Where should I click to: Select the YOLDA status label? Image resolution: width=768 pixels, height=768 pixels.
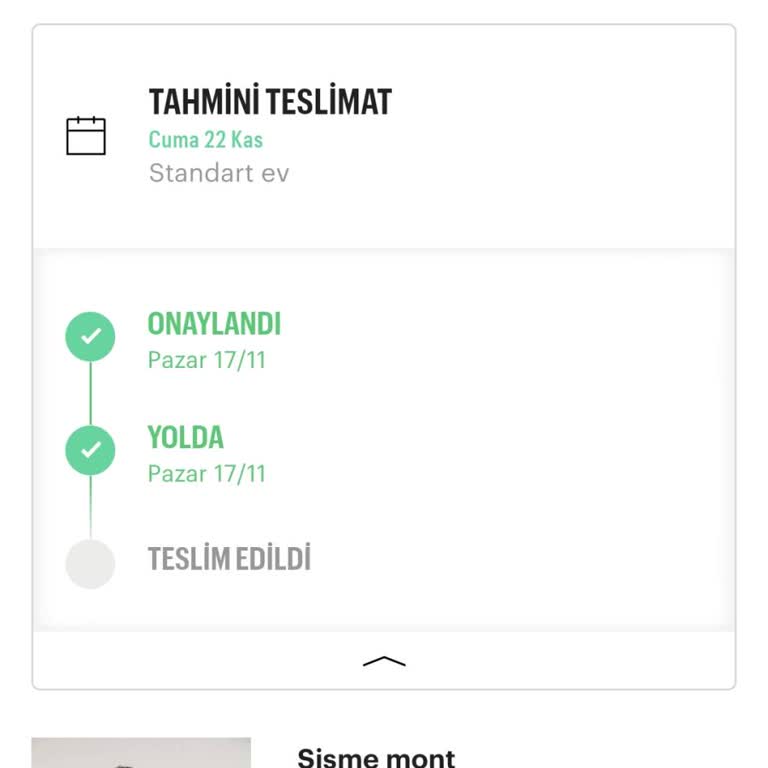coord(186,438)
